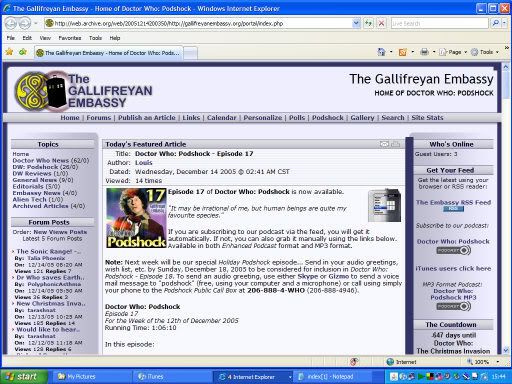The width and height of the screenshot is (512, 384).
Task: Open the new blank tab button
Action: (190, 53)
